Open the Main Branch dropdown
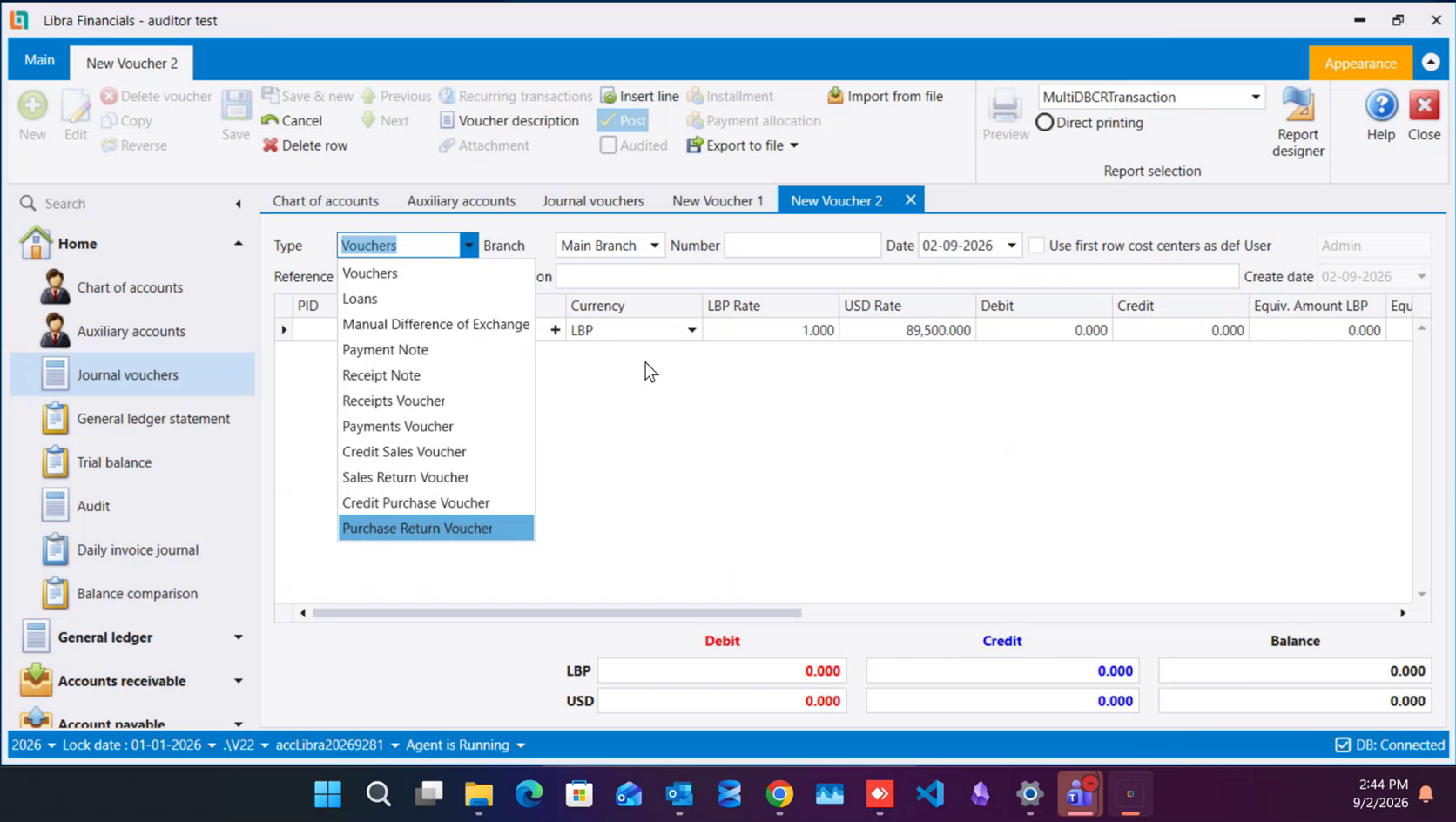Image resolution: width=1456 pixels, height=822 pixels. (654, 246)
